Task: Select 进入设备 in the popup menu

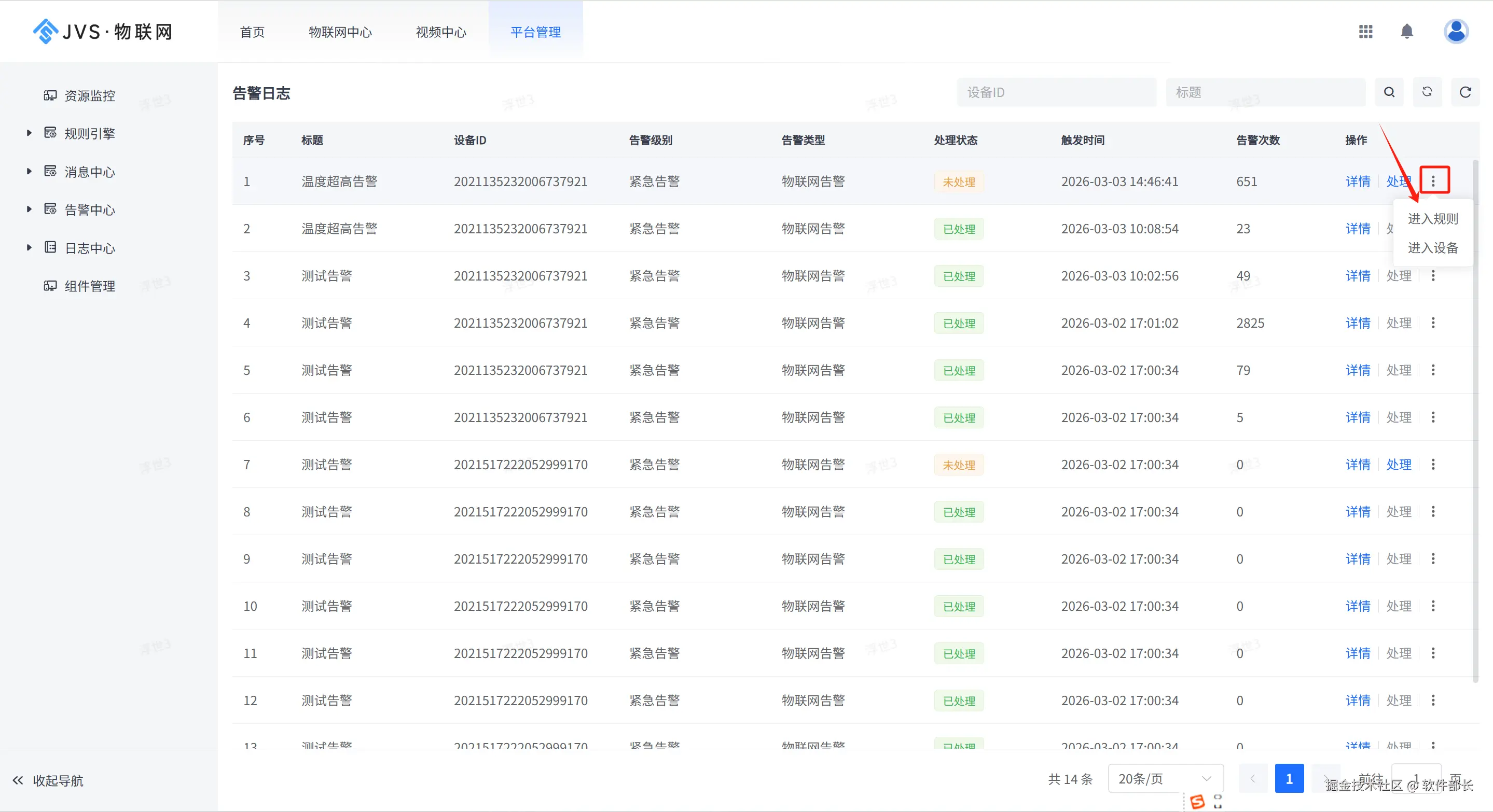Action: click(1432, 248)
